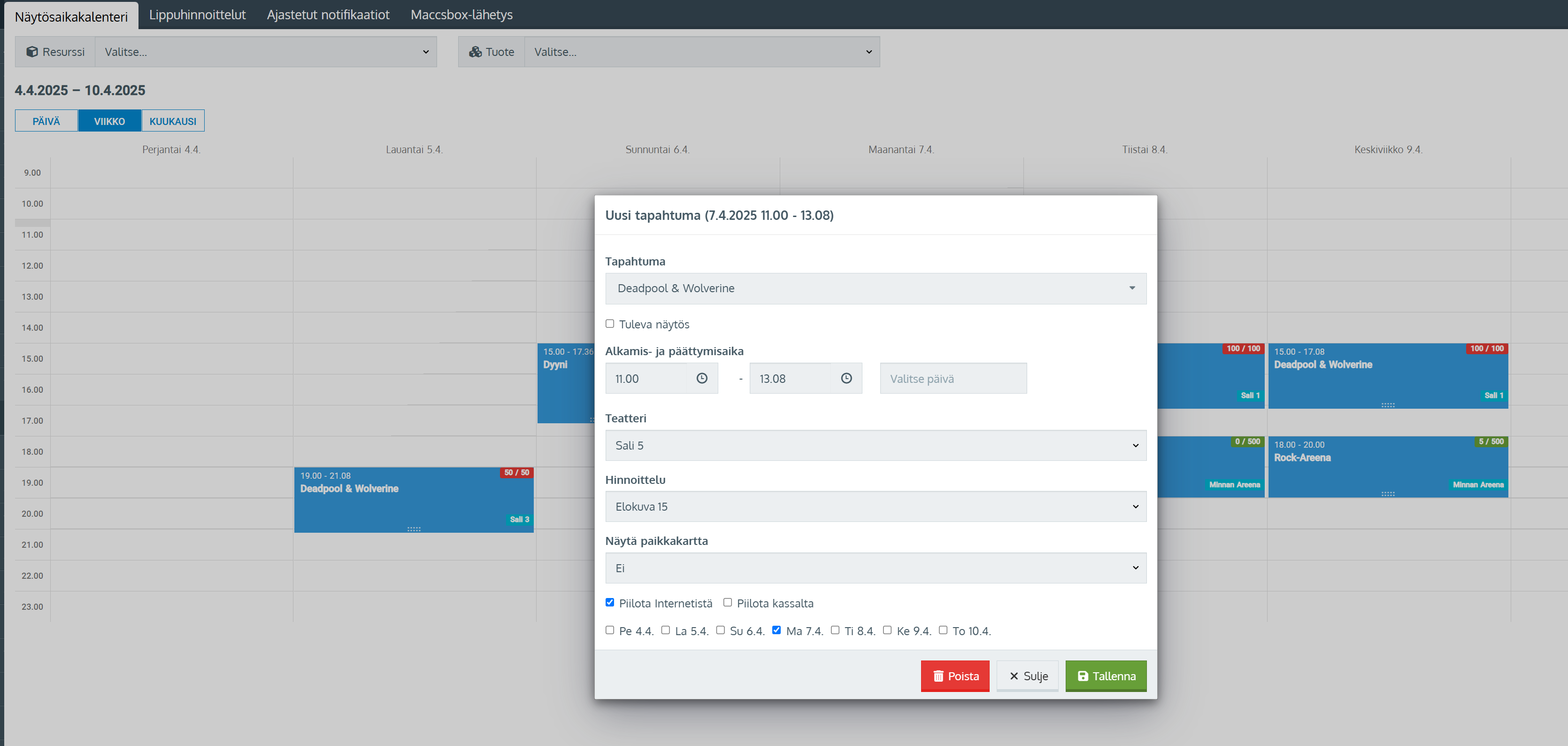Tick the Ti 8.4. day checkbox
Viewport: 1568px width, 746px height.
[x=835, y=630]
